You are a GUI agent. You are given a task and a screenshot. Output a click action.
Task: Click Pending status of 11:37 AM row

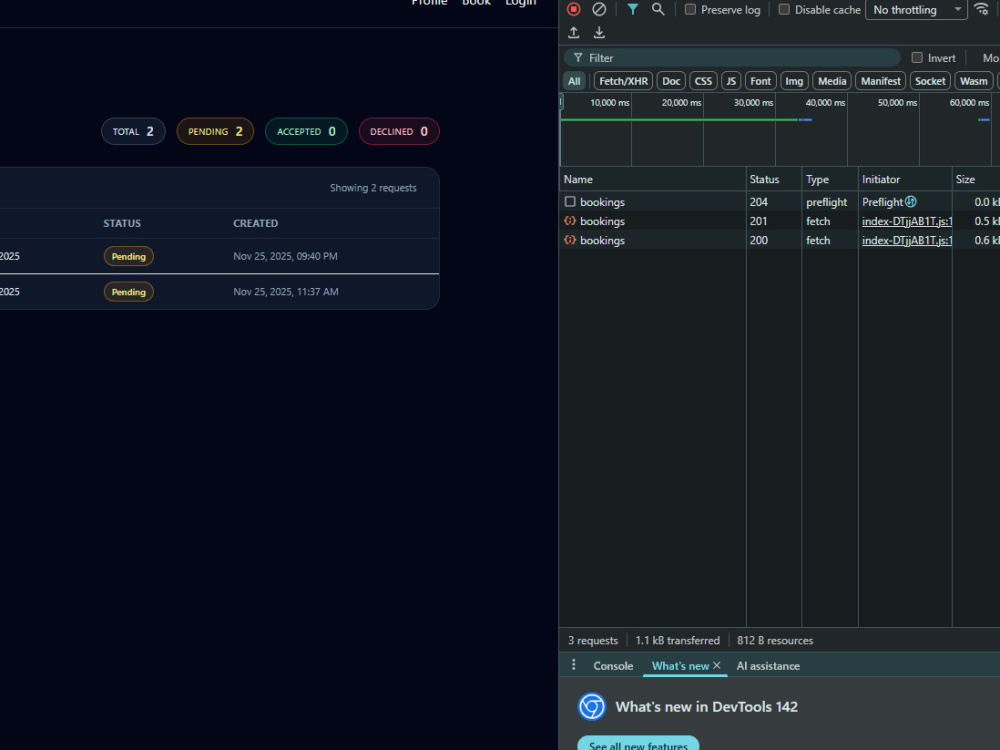click(x=128, y=292)
